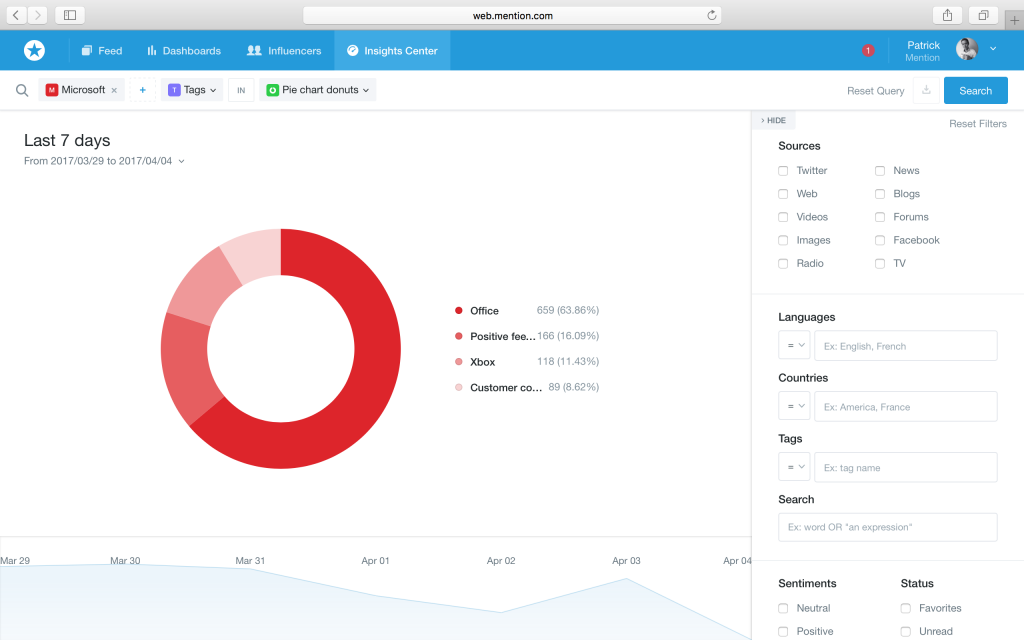Viewport: 1024px width, 640px height.
Task: Enable the Radio source checkbox
Action: tap(783, 263)
